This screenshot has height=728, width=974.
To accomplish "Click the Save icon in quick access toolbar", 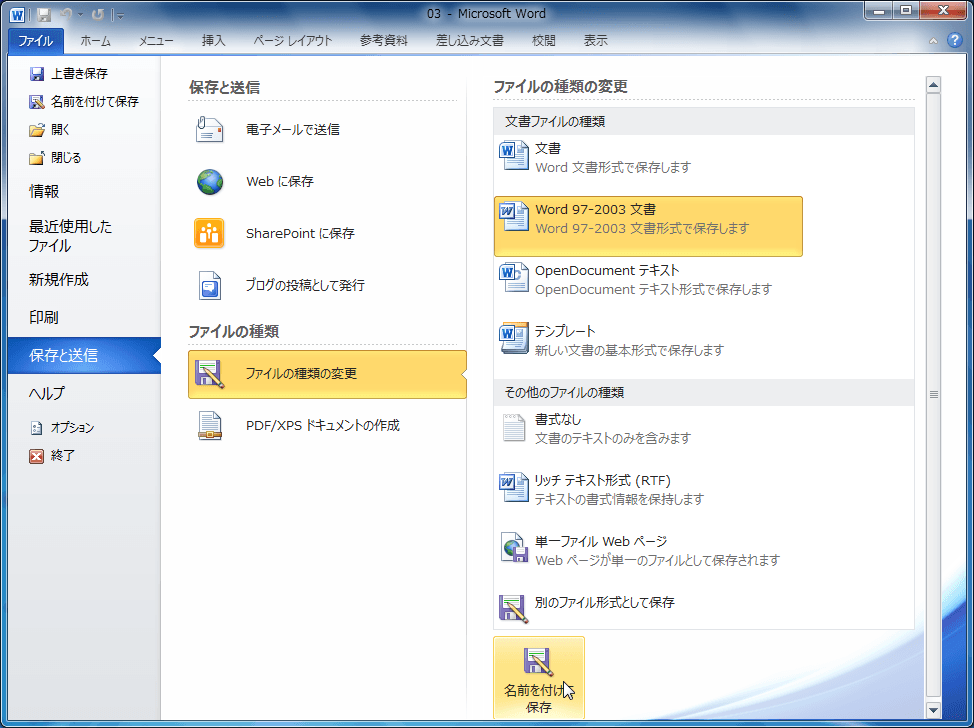I will pos(43,14).
